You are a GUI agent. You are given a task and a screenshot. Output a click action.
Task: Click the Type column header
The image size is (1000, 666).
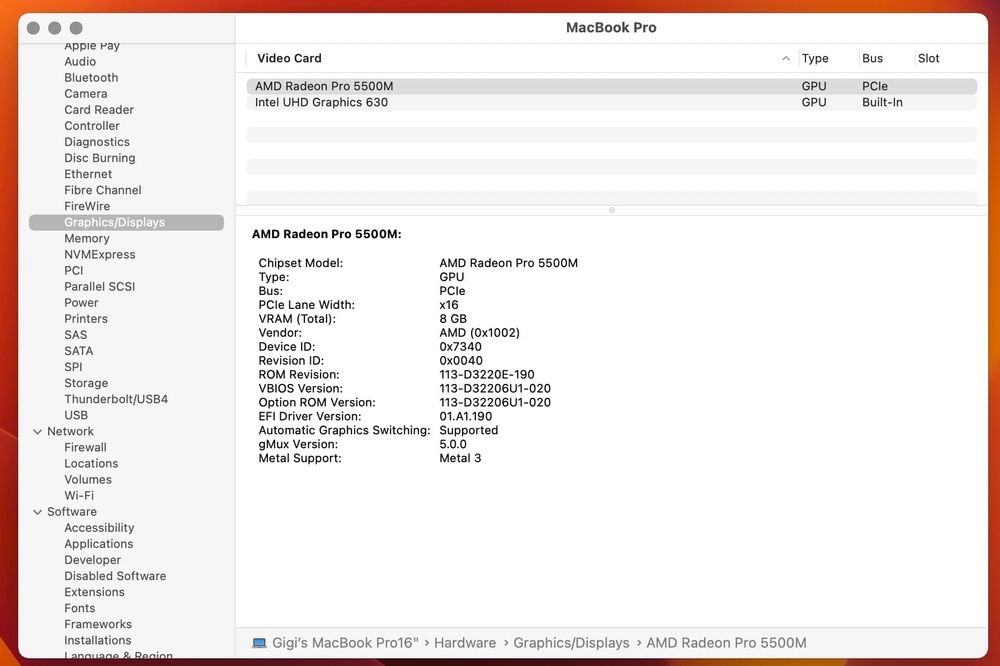click(814, 58)
